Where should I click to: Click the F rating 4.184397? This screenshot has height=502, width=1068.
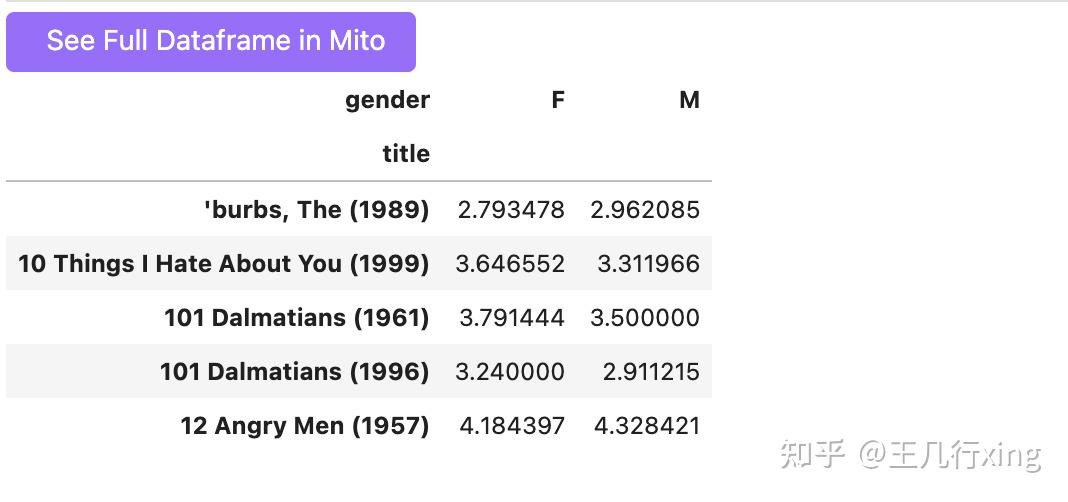[512, 426]
